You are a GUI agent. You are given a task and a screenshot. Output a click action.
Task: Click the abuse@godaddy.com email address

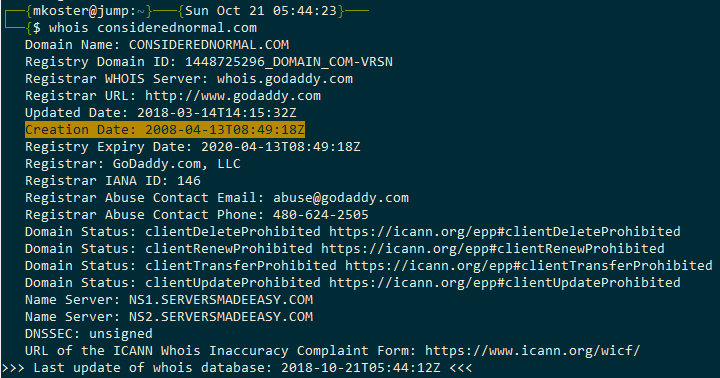click(x=341, y=198)
